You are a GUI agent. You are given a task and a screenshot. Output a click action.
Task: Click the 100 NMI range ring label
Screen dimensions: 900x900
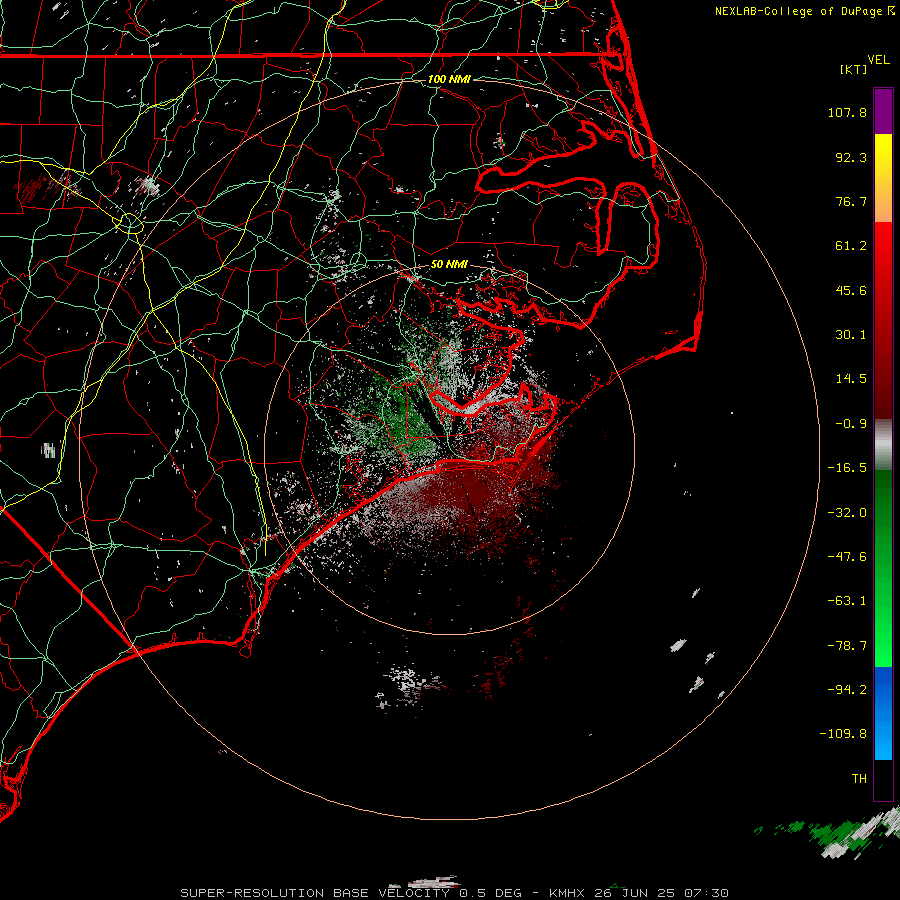[449, 79]
